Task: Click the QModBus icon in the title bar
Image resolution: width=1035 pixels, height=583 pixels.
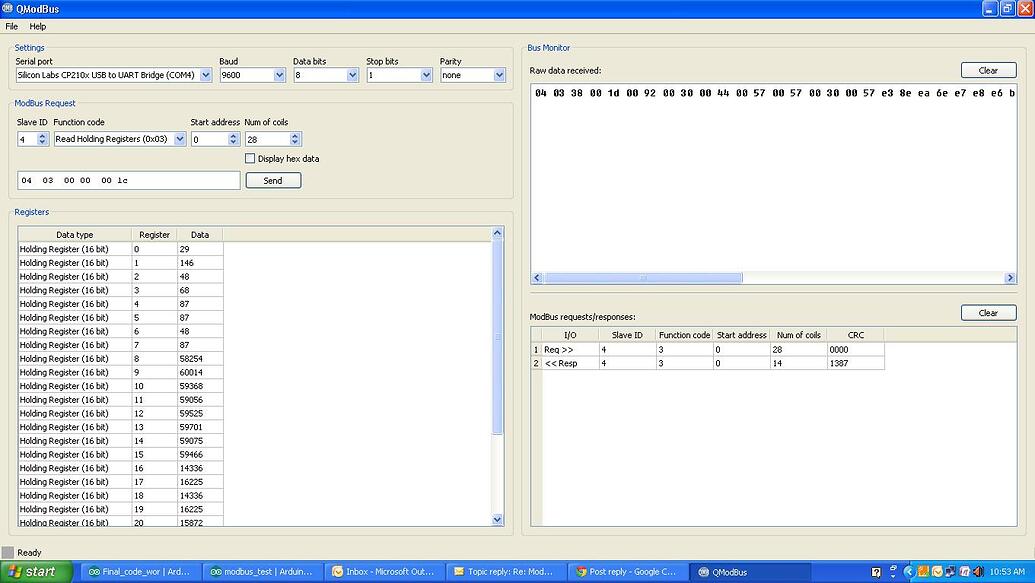Action: [x=8, y=8]
